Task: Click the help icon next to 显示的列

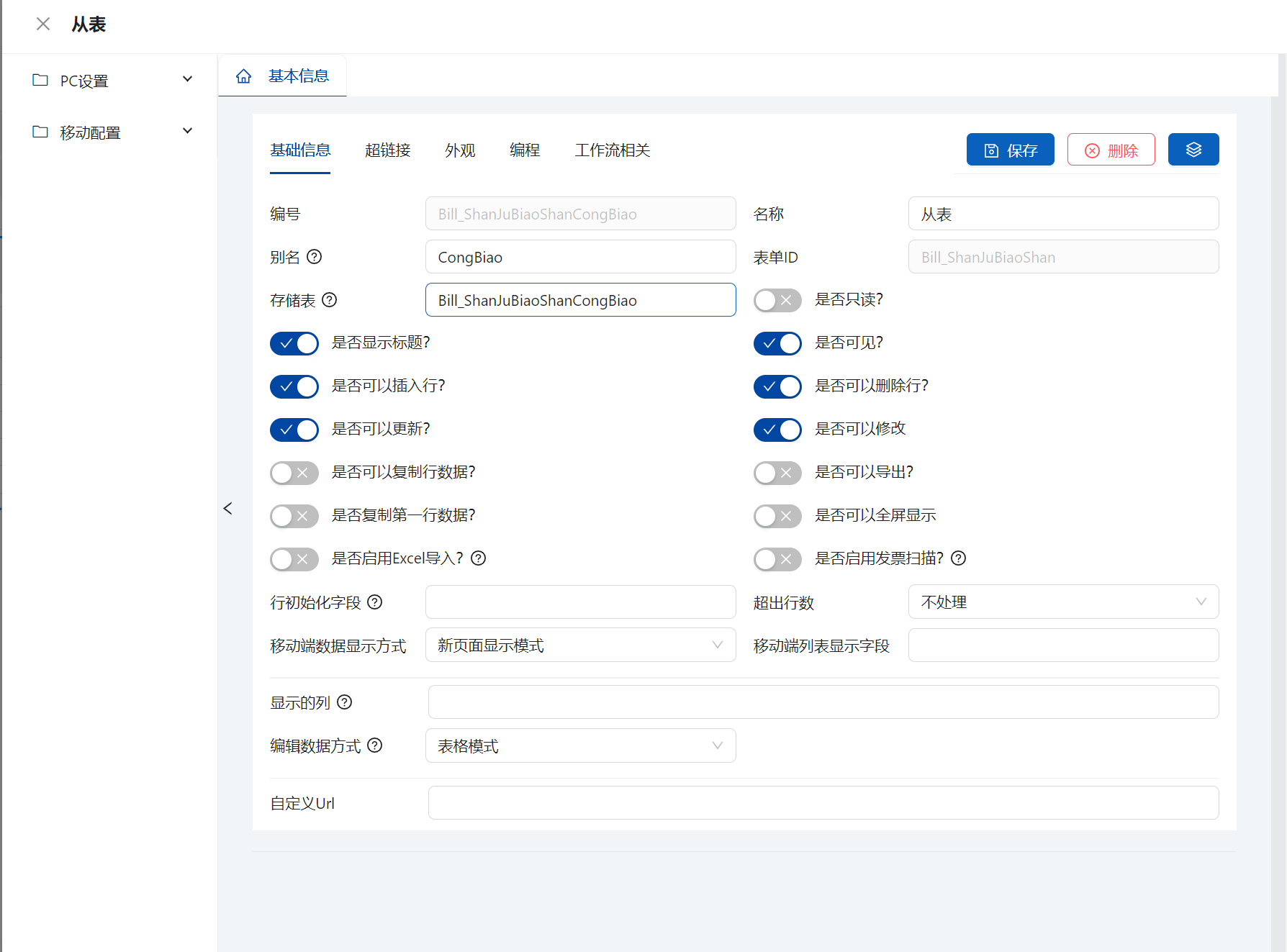Action: click(345, 702)
